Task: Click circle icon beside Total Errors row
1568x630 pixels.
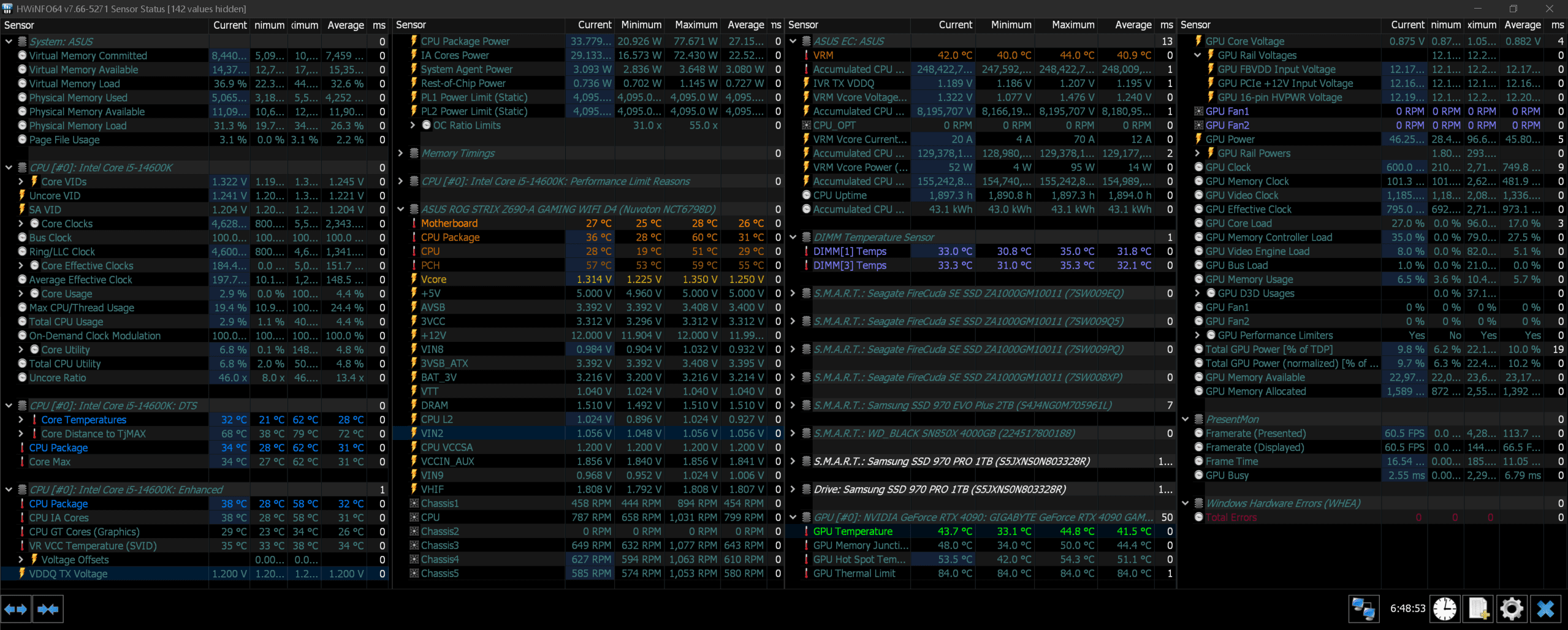Action: click(1198, 517)
